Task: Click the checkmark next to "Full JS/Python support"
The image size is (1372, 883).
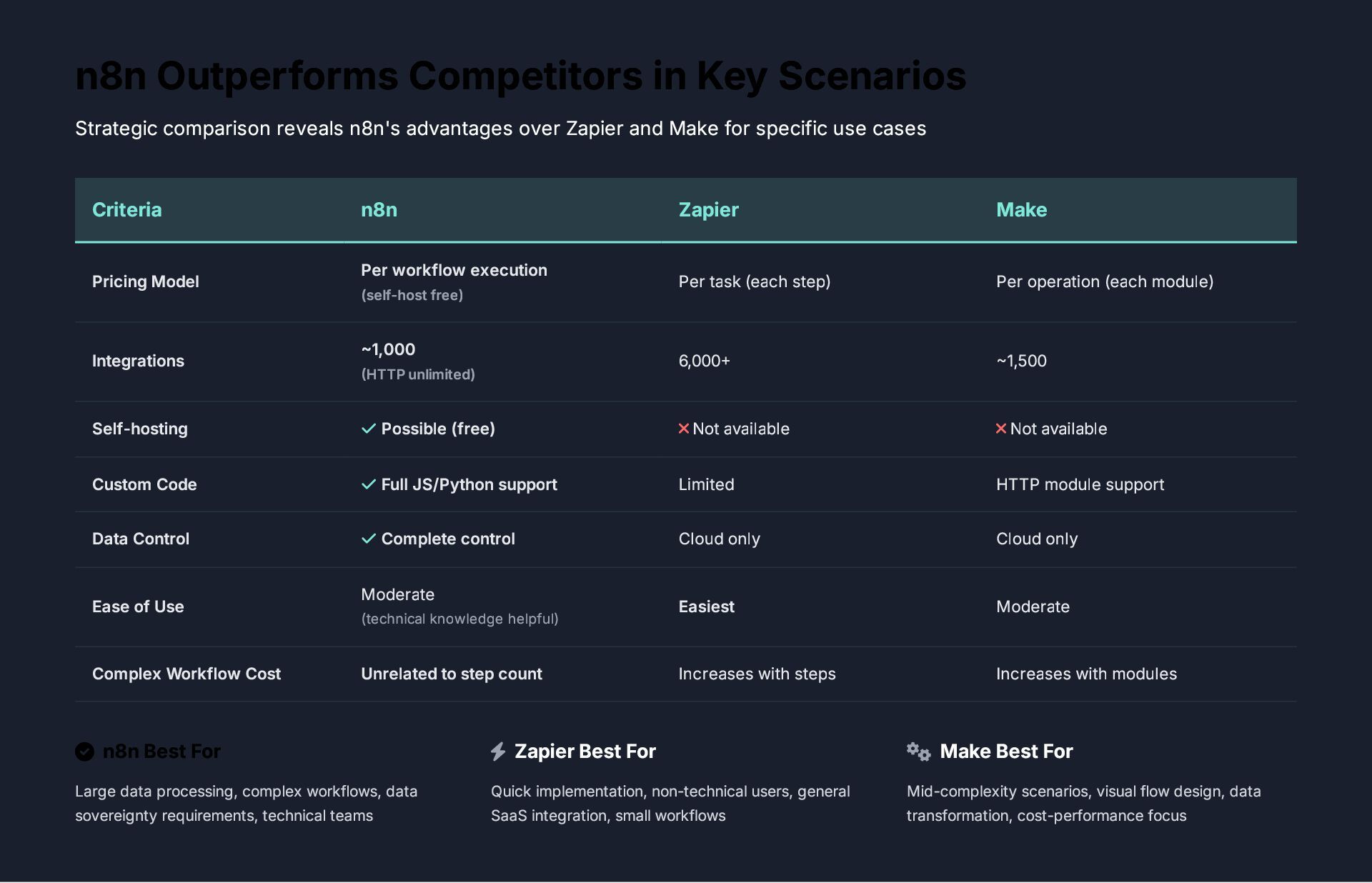Action: pos(369,484)
